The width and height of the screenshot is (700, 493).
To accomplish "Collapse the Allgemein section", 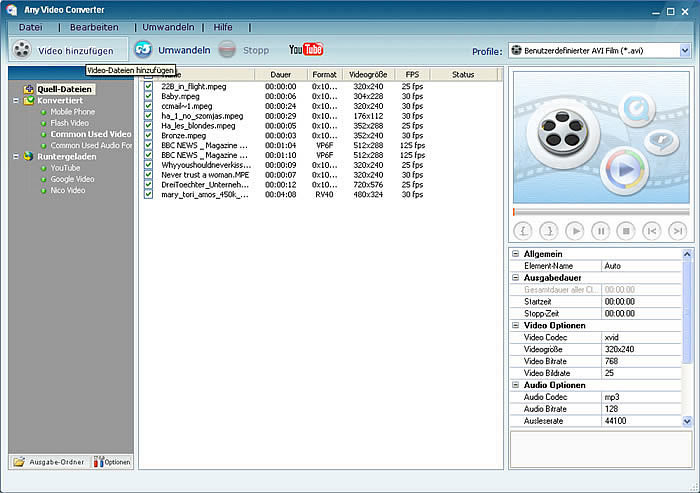I will 516,254.
